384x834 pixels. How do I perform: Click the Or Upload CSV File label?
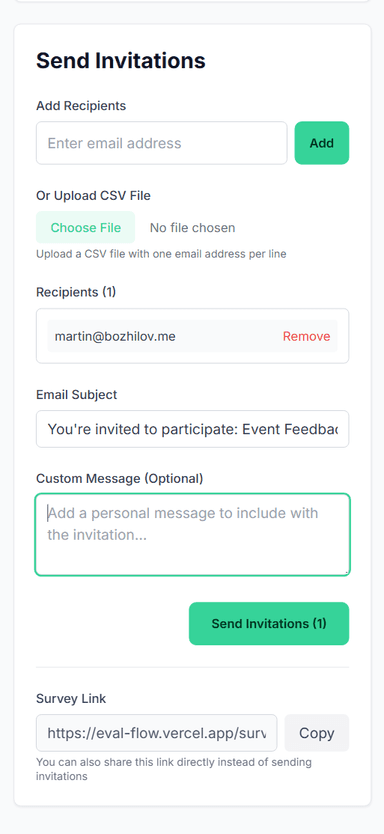tap(93, 196)
